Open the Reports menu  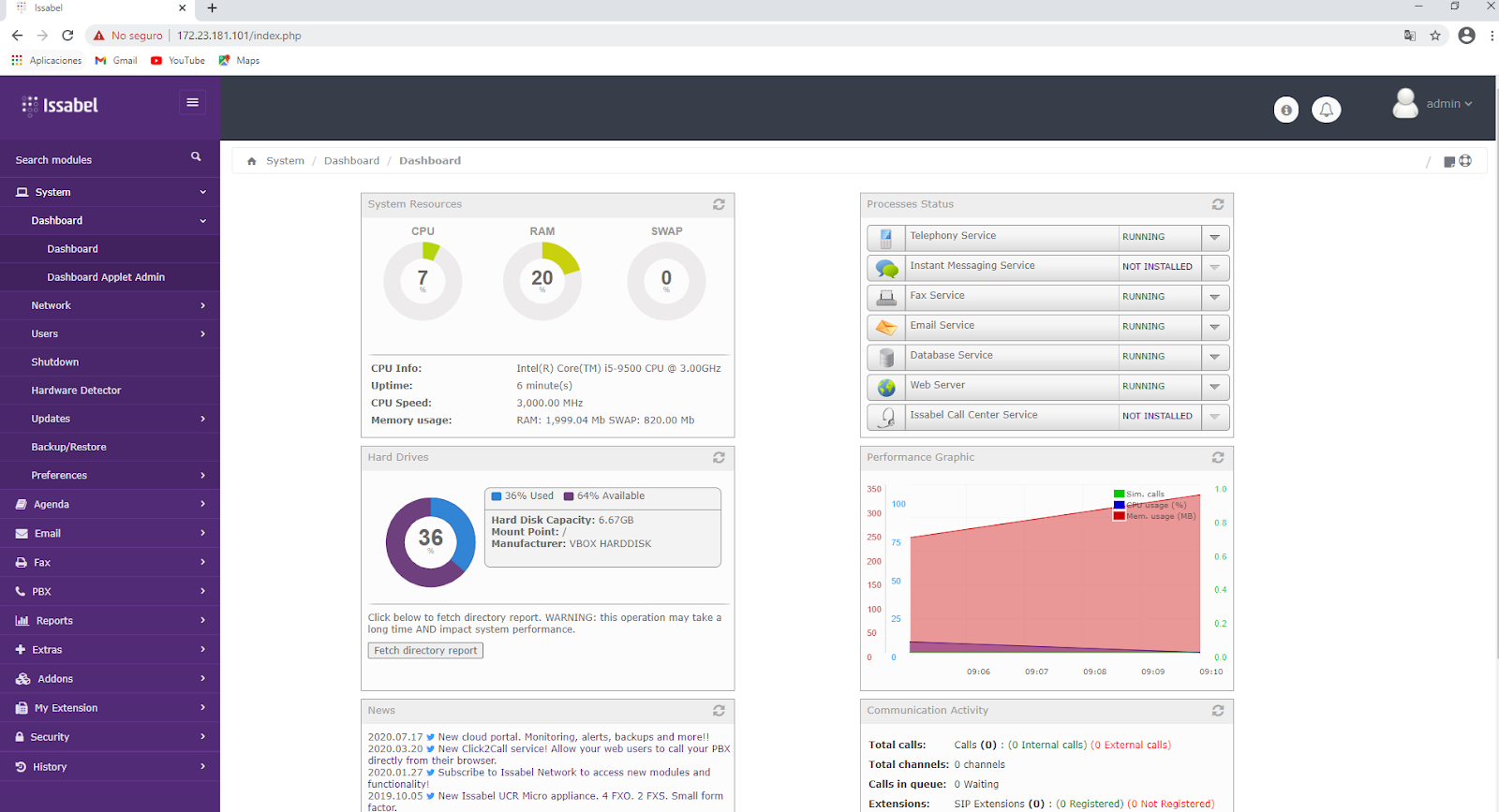coord(110,621)
